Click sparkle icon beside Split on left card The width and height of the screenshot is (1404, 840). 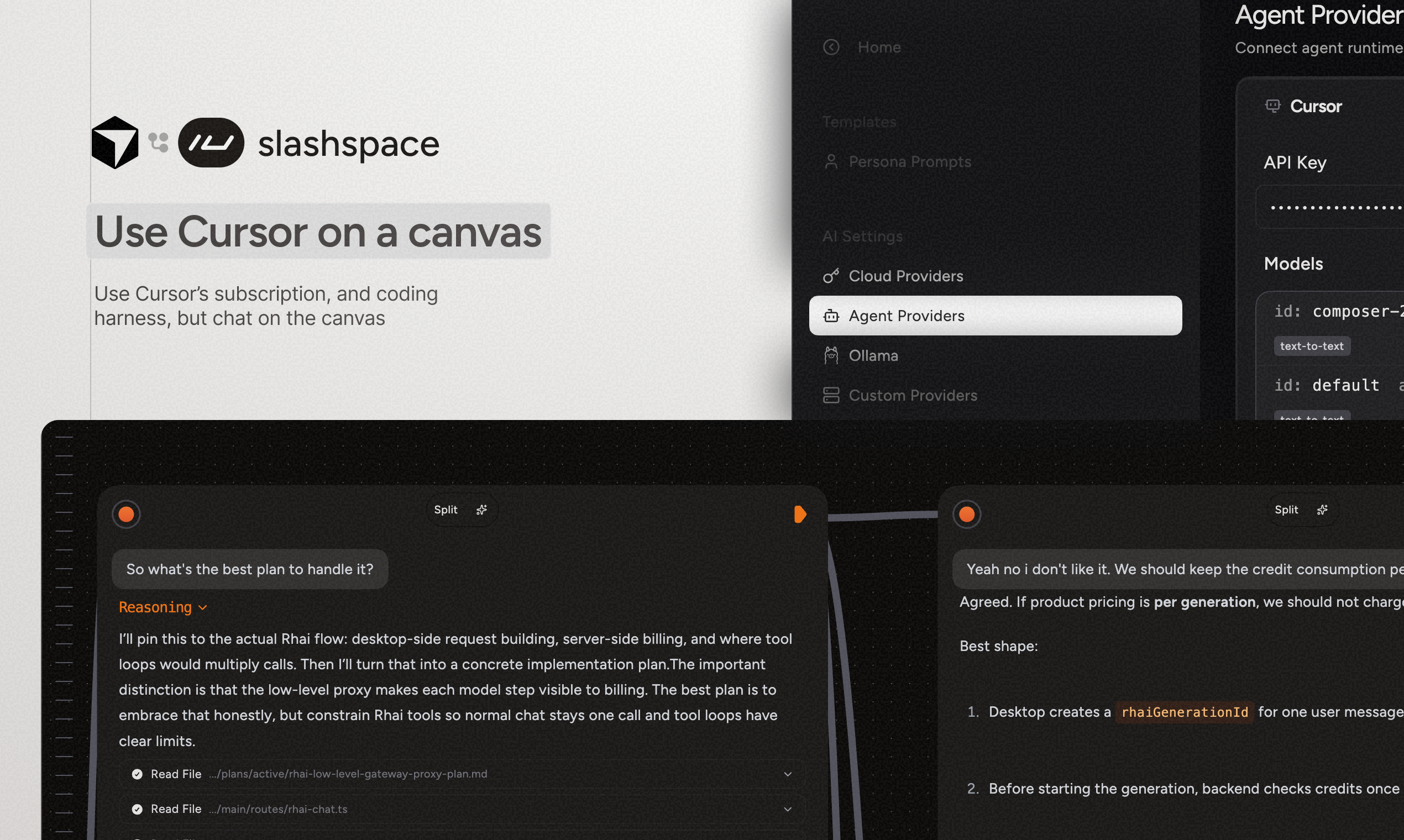pos(481,510)
